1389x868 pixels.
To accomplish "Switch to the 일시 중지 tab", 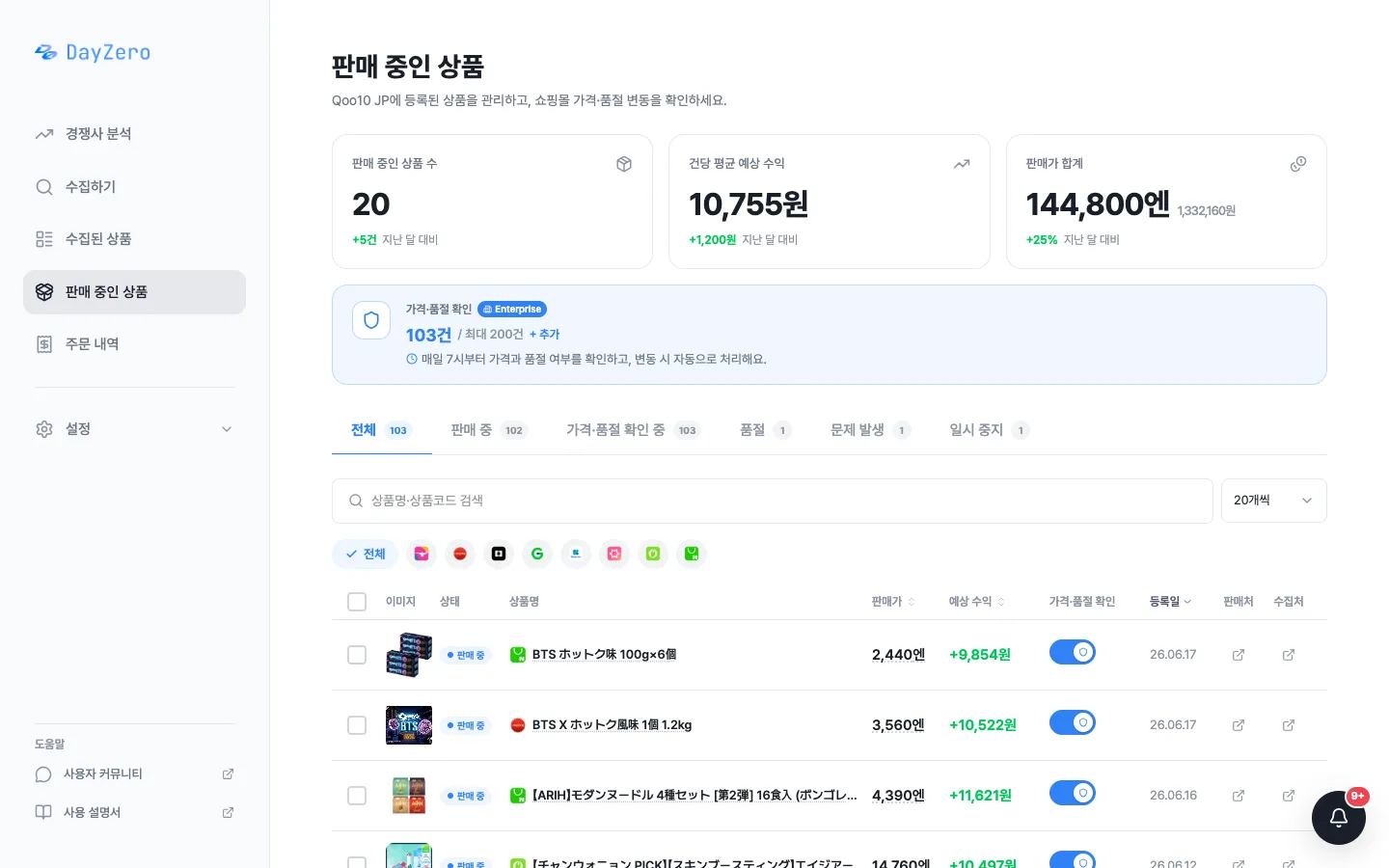I will click(x=989, y=430).
